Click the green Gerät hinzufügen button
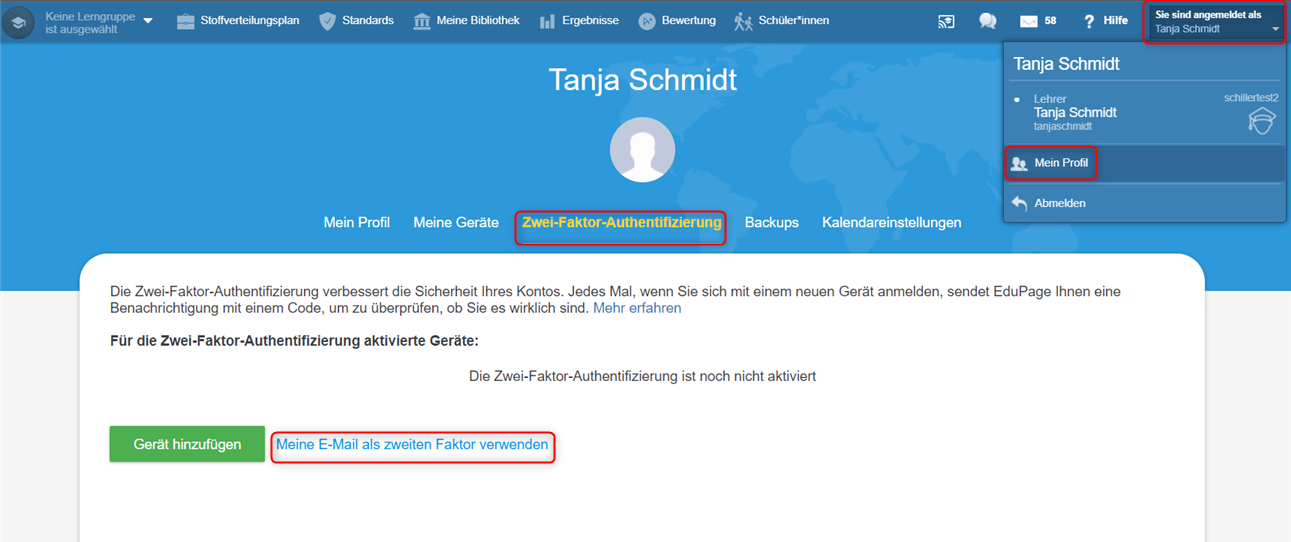Image resolution: width=1291 pixels, height=542 pixels. pyautogui.click(x=187, y=444)
